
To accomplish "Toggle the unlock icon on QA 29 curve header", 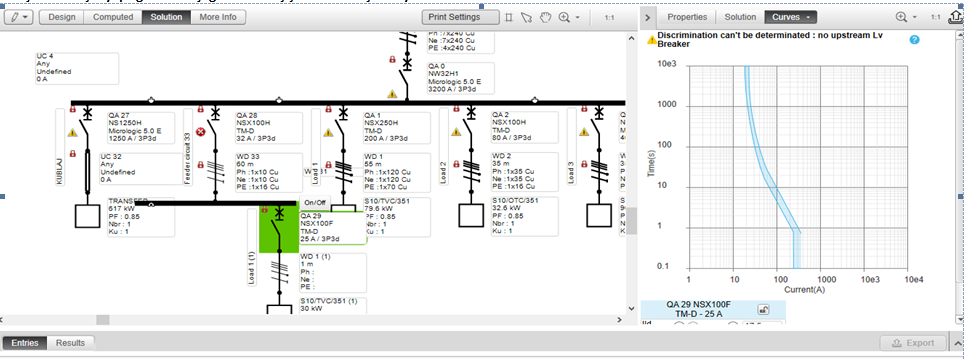I will [x=763, y=310].
